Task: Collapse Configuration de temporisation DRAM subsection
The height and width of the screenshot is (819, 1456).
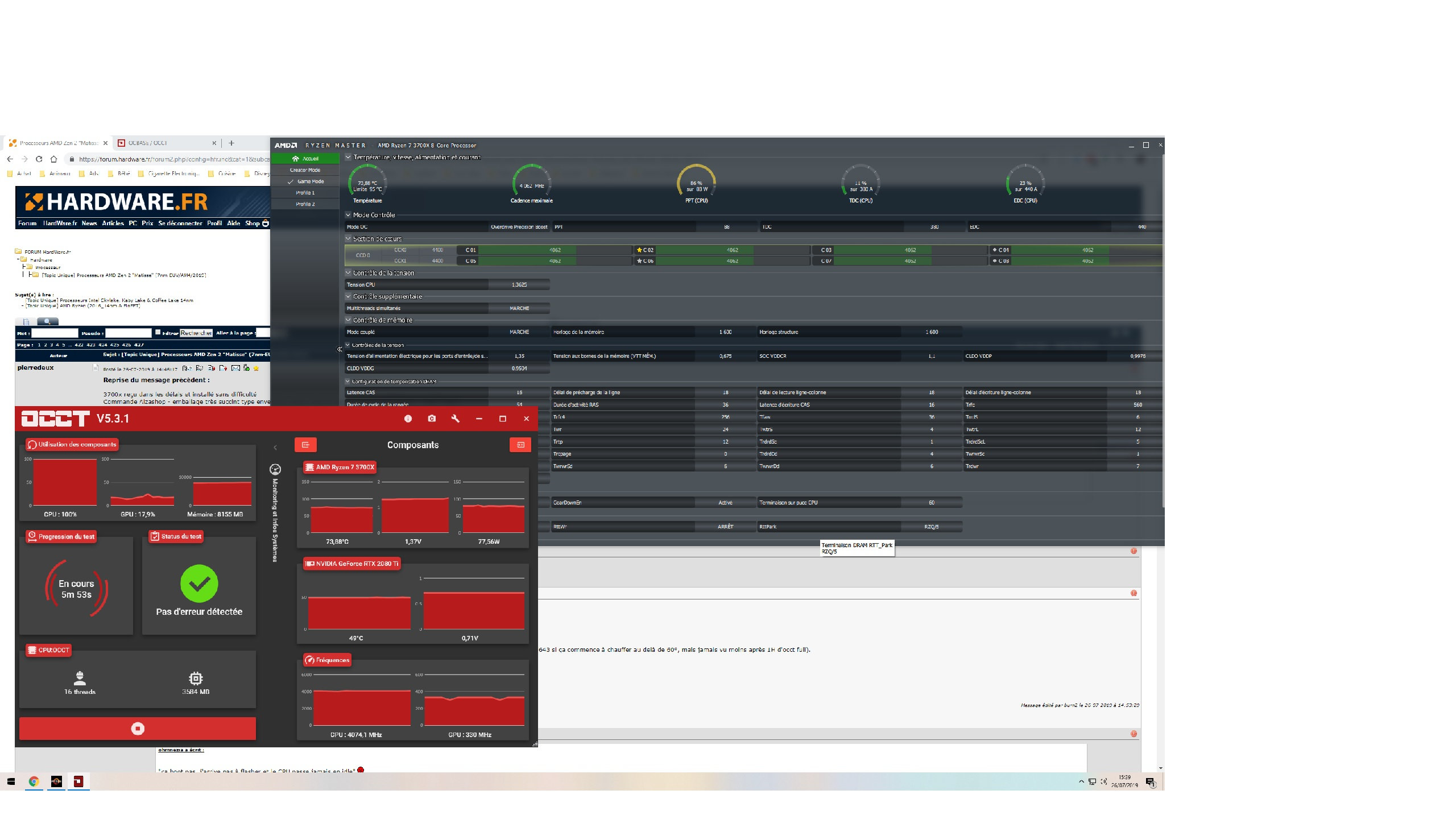Action: click(348, 382)
